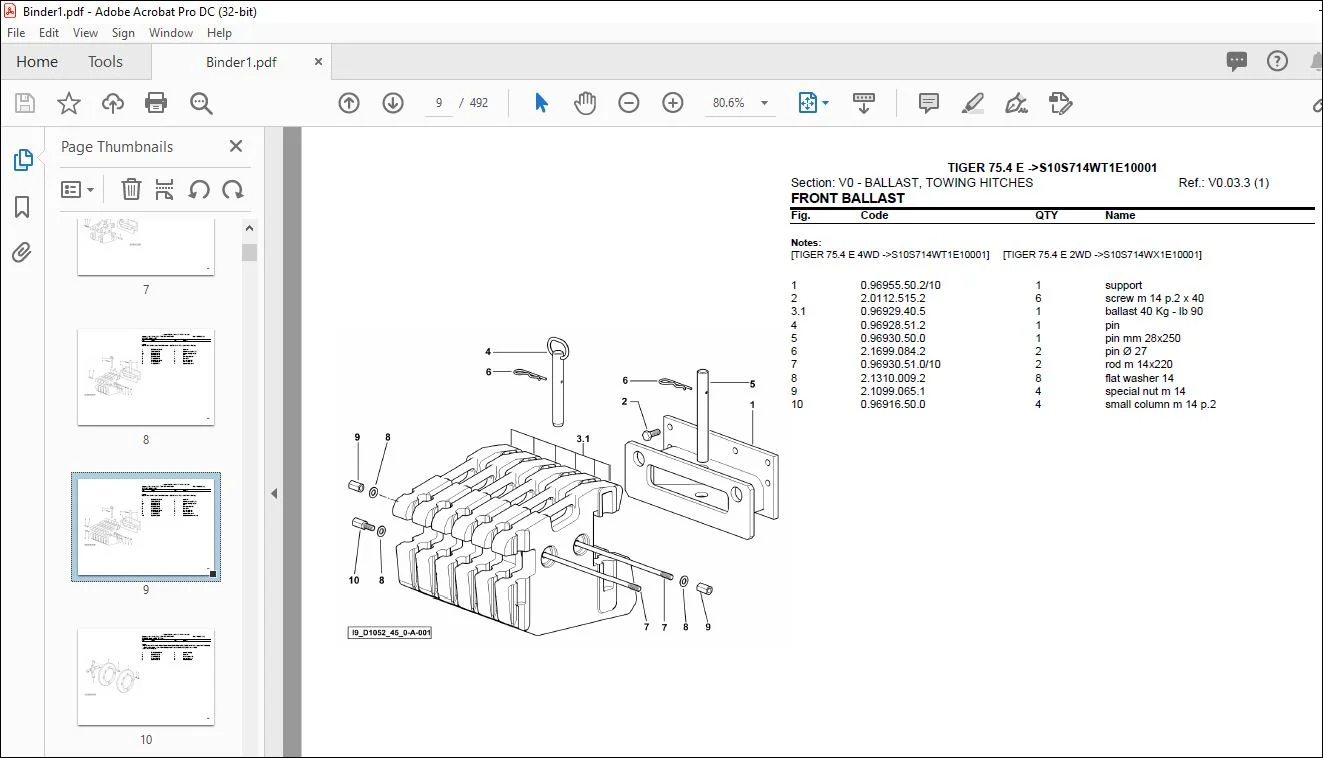Open the Page Thumbnails pane icon
The height and width of the screenshot is (758, 1323).
coord(22,160)
